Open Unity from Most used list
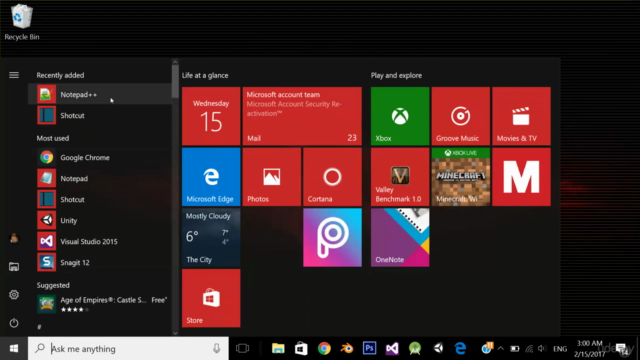Screen dimensions: 640x360 (x=100, y=220)
